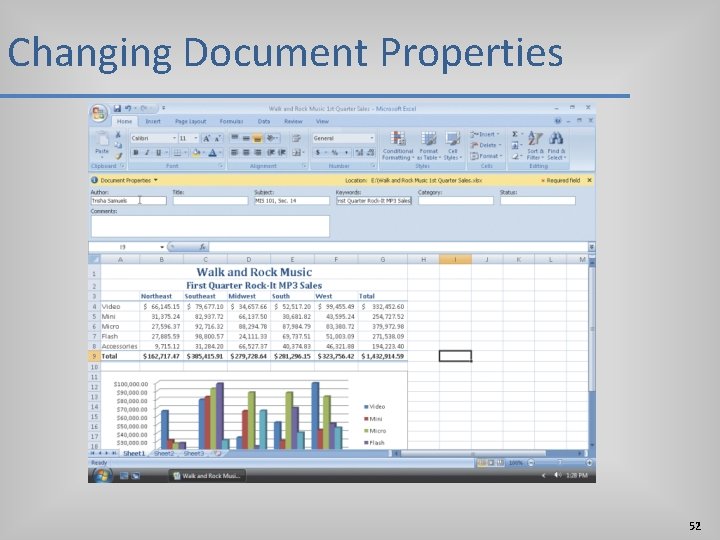
Task: Click the Insert Function fx button
Action: pos(202,247)
